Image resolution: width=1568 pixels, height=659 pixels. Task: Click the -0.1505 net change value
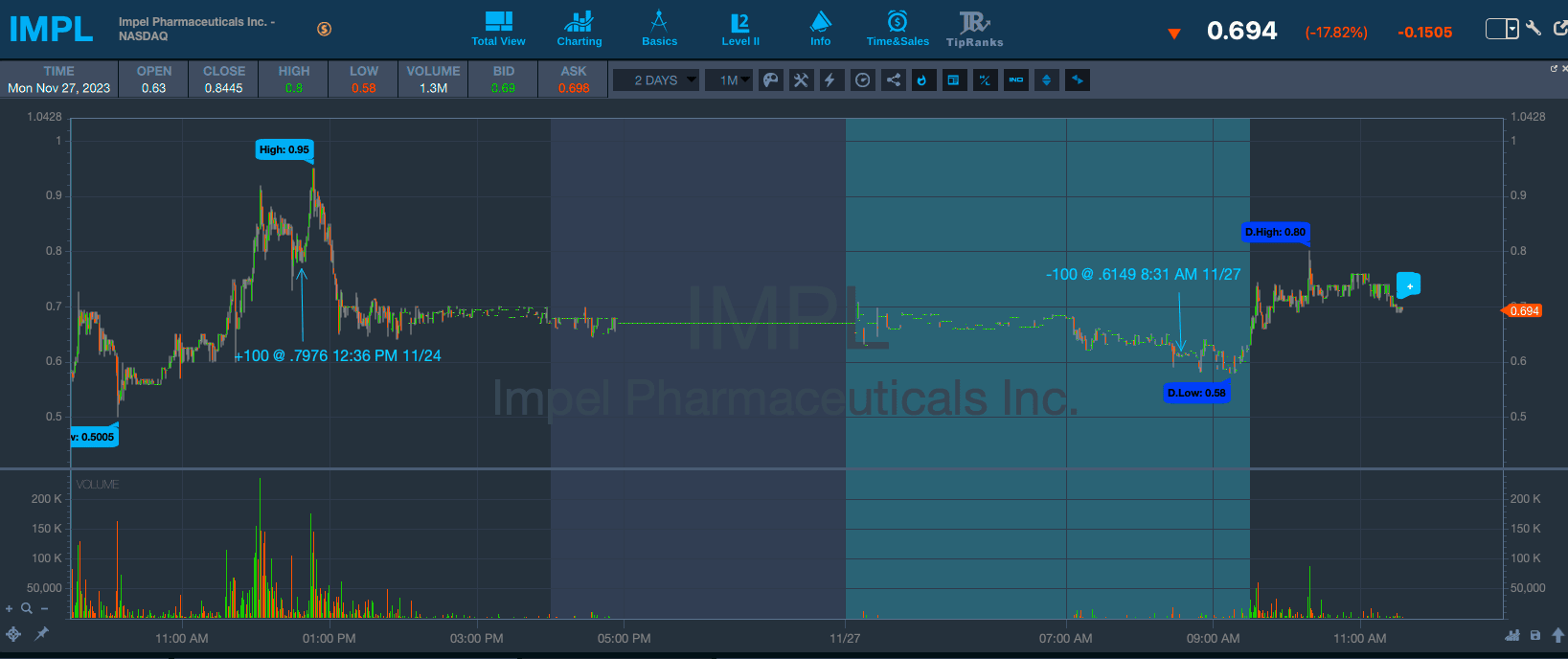1424,33
